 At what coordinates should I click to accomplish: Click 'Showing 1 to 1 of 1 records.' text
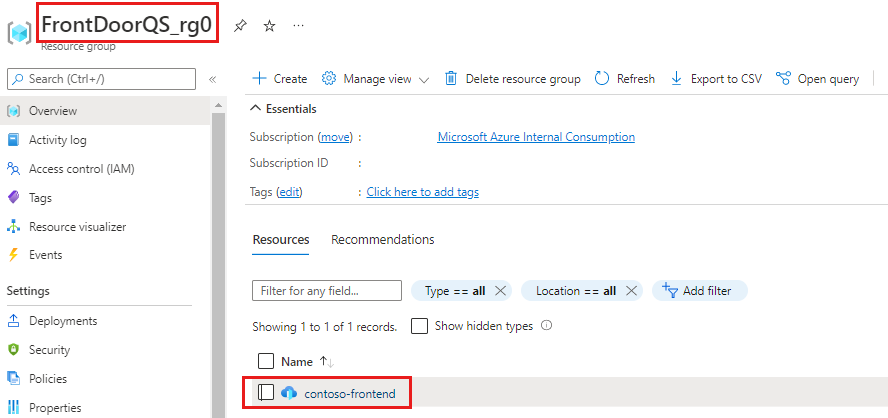325,327
